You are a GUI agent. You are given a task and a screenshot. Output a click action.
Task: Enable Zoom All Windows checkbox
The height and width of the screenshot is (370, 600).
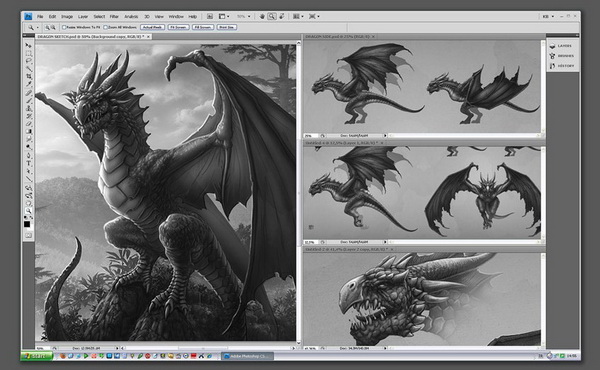click(x=106, y=28)
